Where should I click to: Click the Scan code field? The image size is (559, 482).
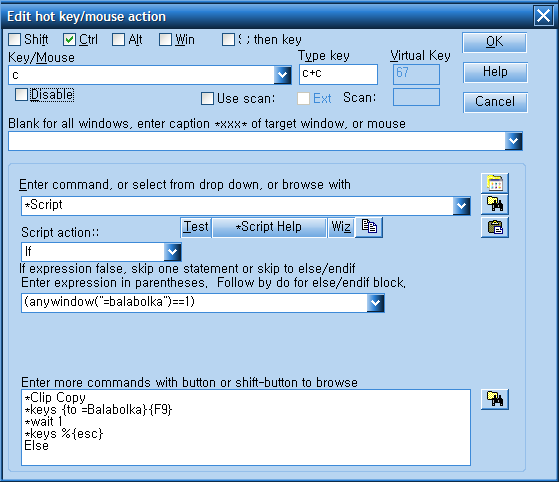(416, 97)
